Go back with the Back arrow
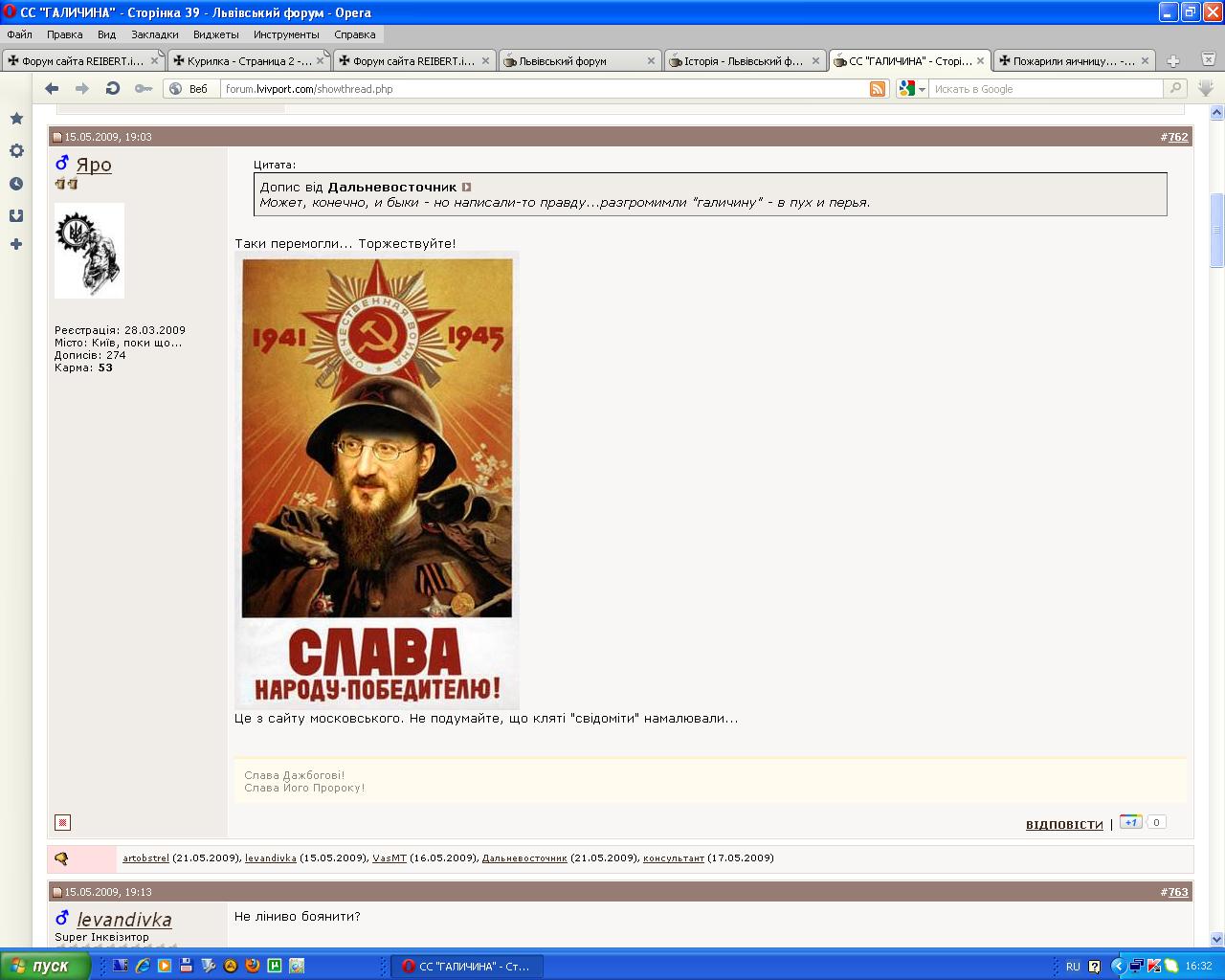 click(52, 88)
